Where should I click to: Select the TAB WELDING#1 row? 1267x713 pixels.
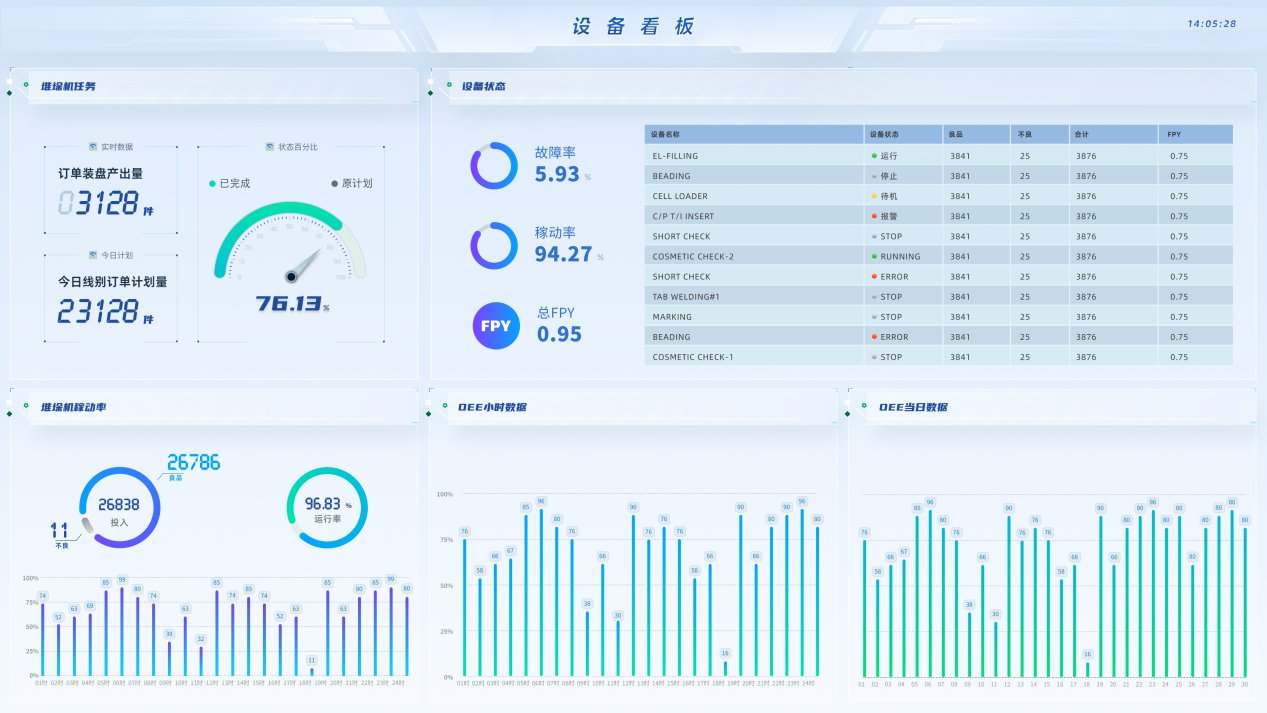[938, 296]
